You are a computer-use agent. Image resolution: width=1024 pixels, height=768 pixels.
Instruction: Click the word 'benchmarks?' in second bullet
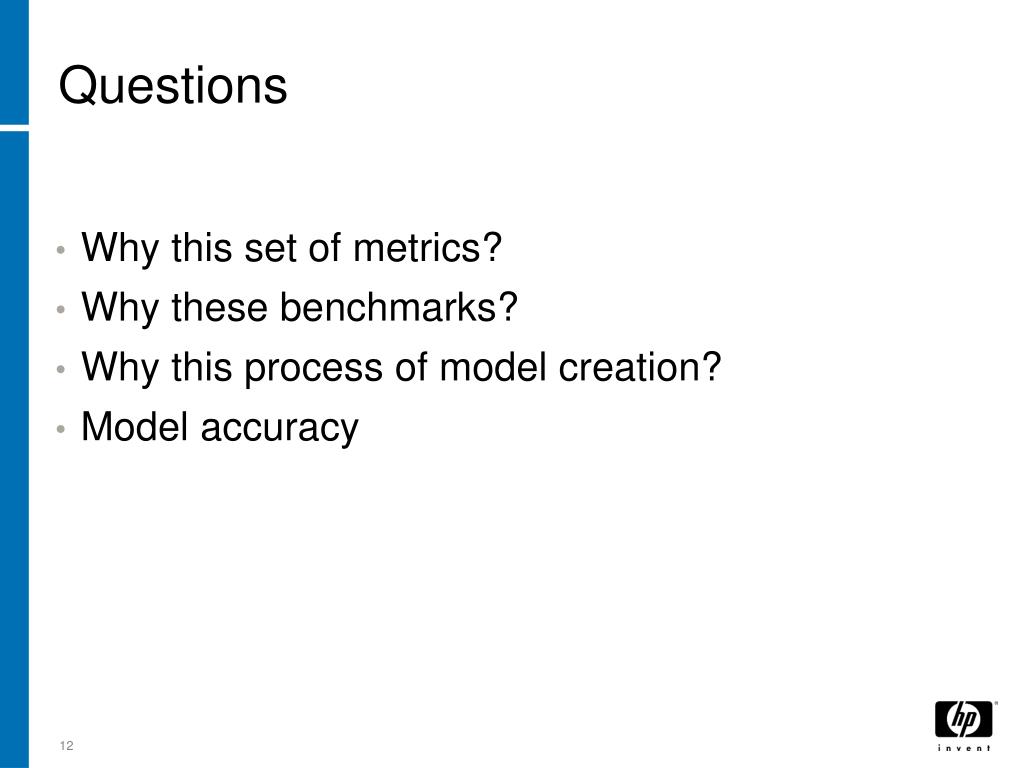(398, 307)
